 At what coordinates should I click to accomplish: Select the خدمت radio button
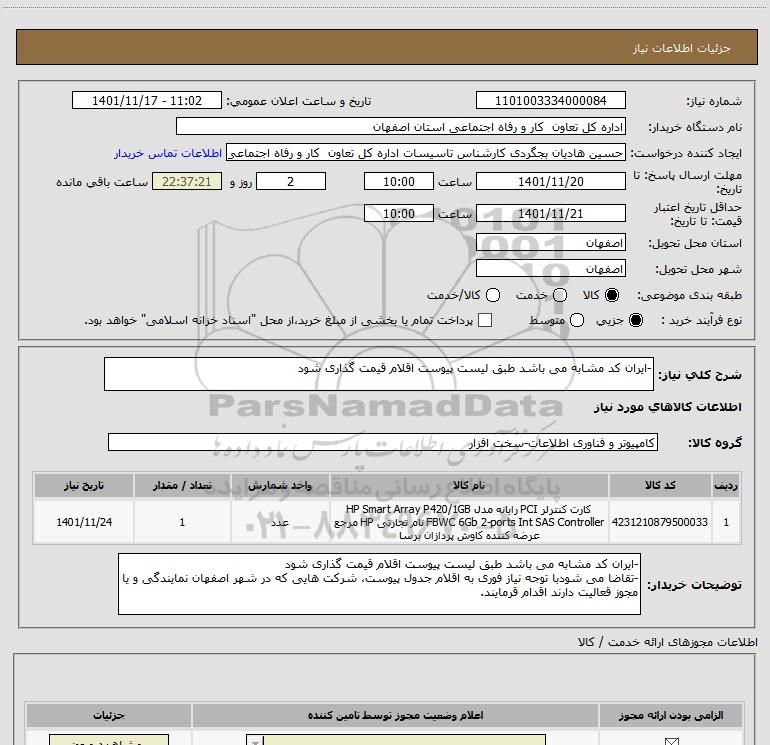pyautogui.click(x=560, y=295)
